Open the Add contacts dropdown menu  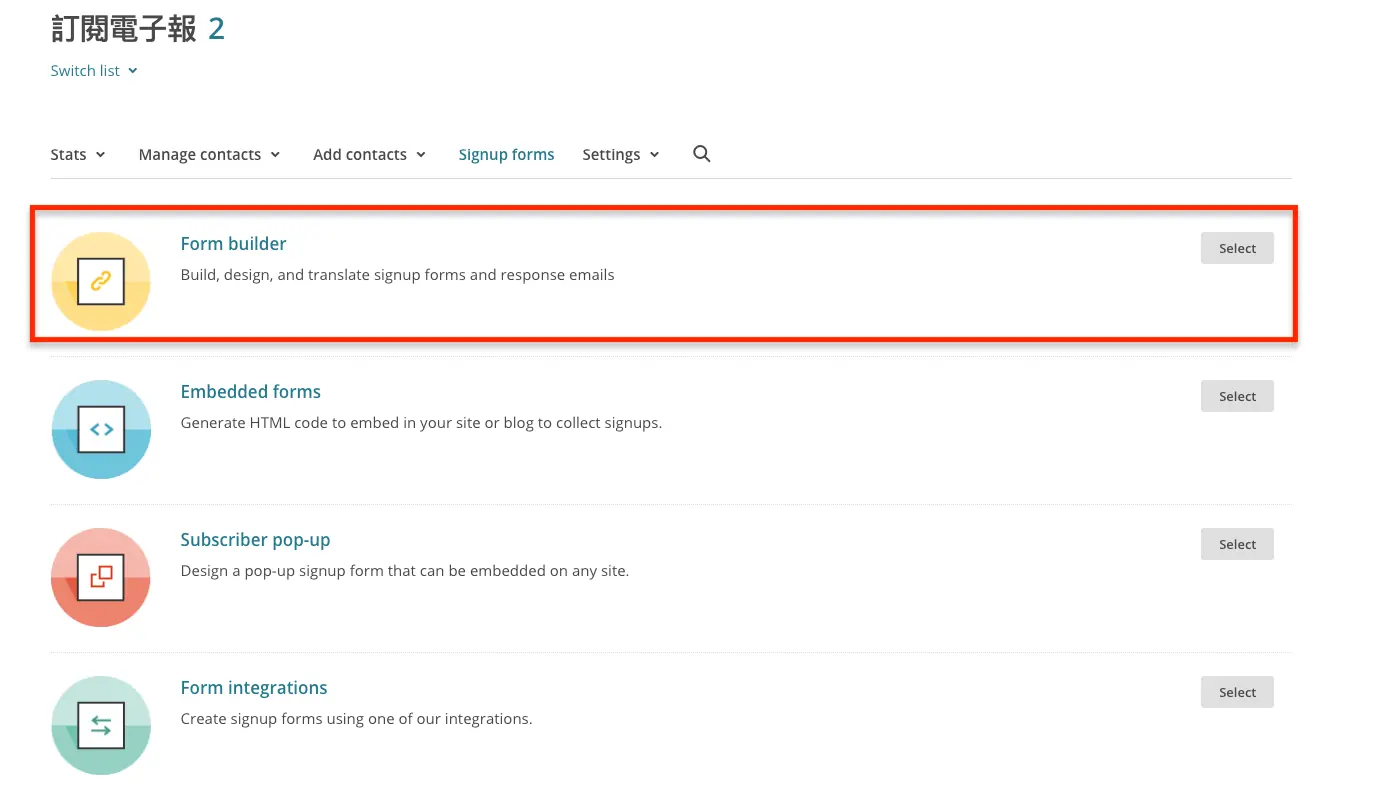click(370, 155)
